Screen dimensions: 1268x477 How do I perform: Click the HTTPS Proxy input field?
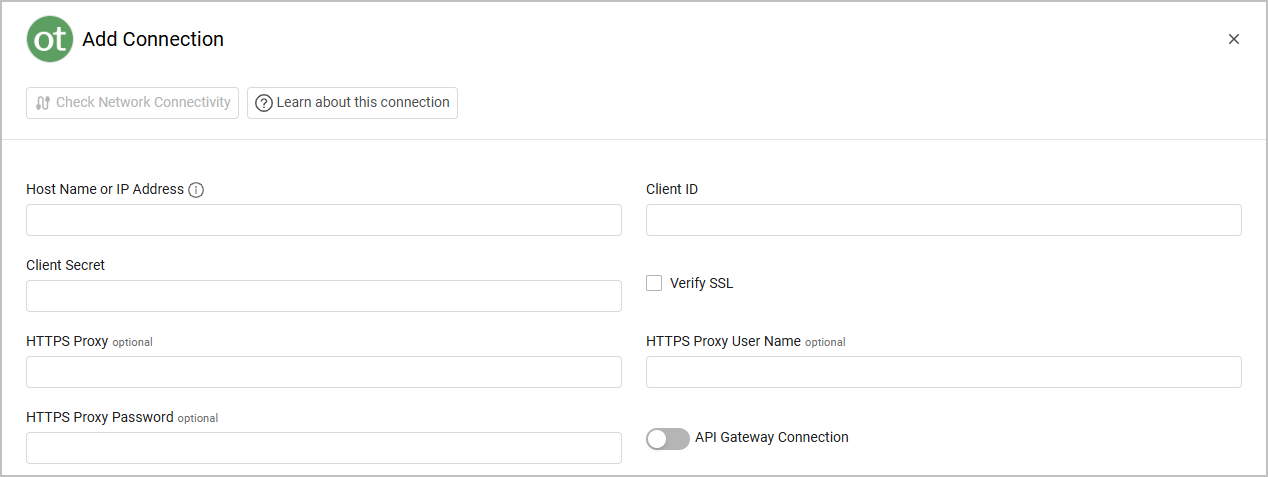click(323, 372)
